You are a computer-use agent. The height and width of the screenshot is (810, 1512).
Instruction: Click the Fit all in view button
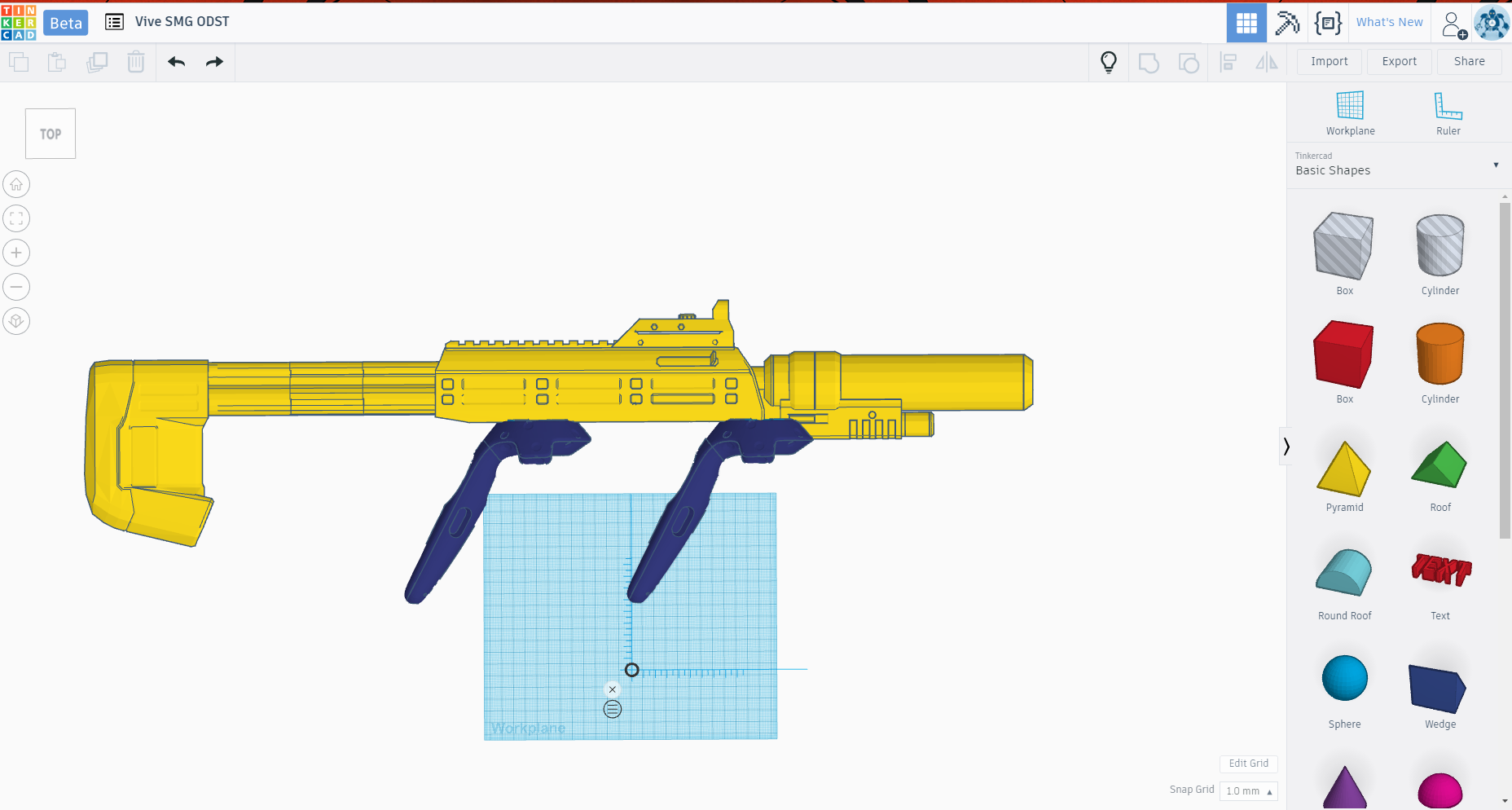click(x=16, y=218)
